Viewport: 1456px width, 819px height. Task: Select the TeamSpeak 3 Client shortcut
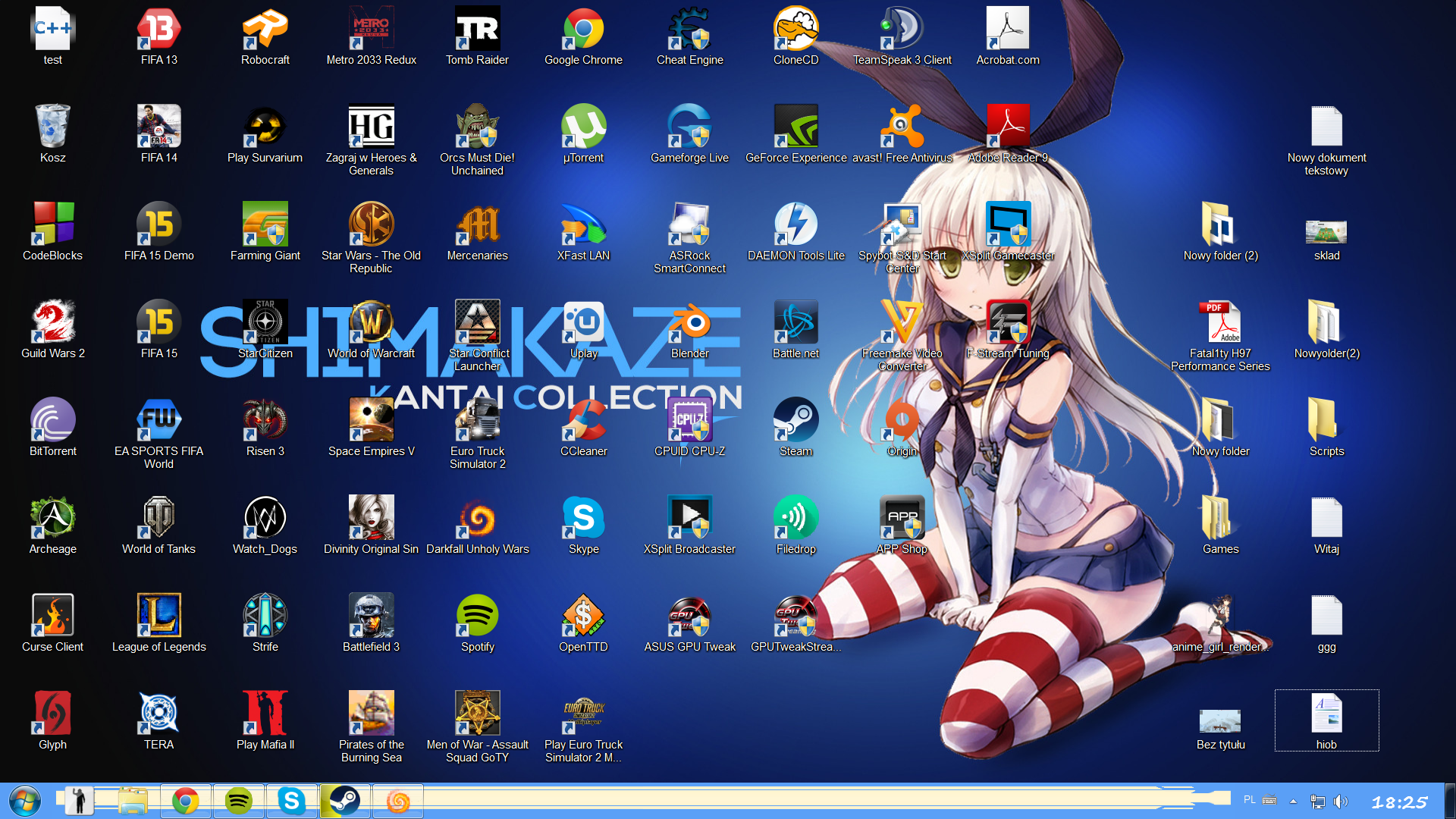[x=902, y=36]
